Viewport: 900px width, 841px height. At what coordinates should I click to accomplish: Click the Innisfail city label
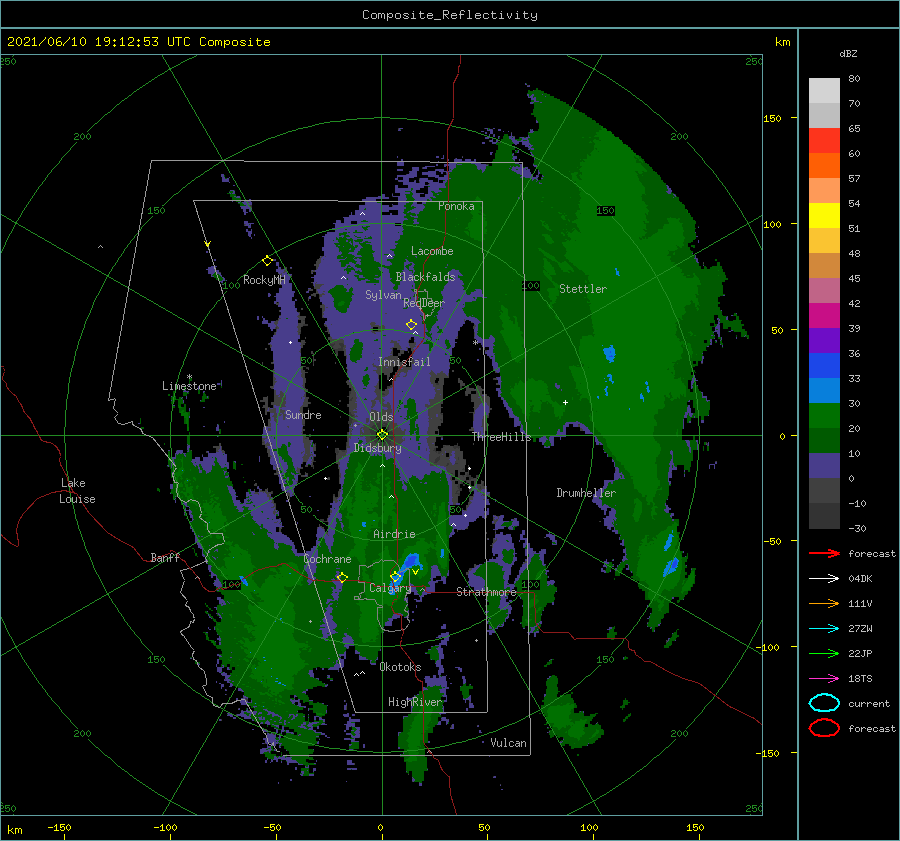click(404, 362)
